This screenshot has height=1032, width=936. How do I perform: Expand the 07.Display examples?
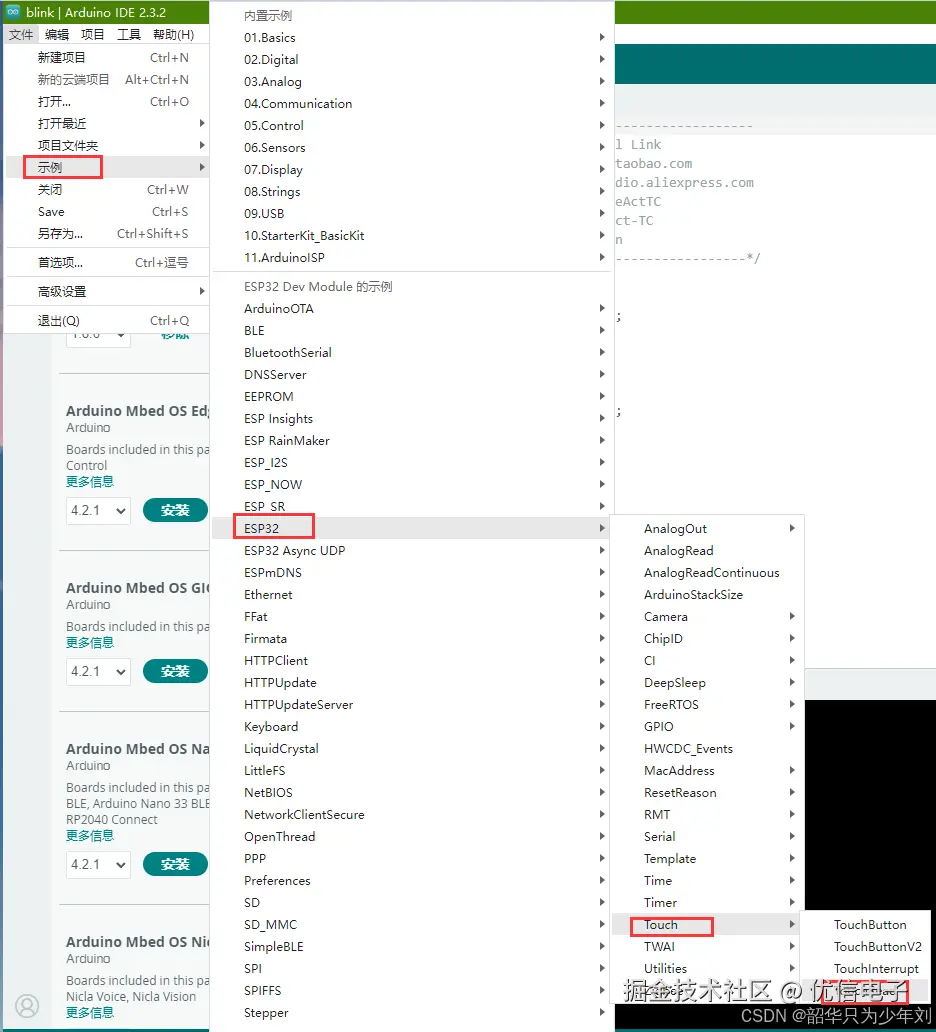click(412, 170)
